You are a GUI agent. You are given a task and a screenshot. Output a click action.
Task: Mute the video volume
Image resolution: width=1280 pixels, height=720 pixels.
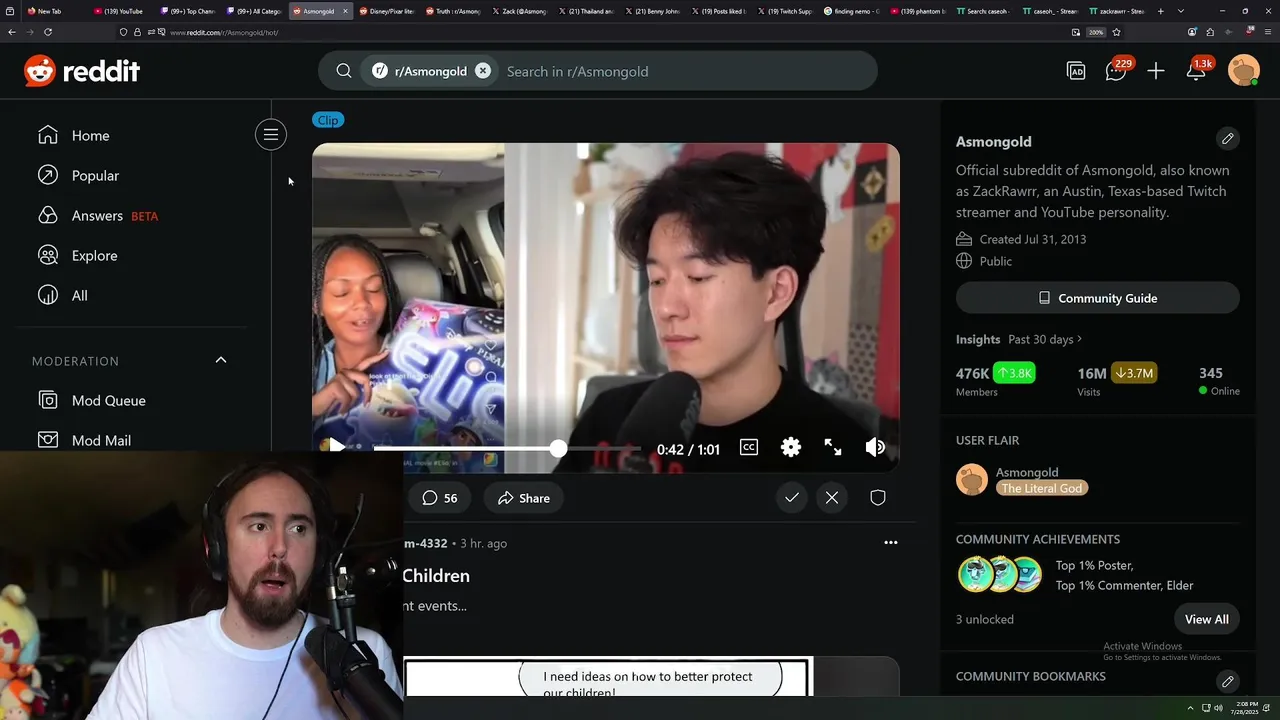point(875,447)
